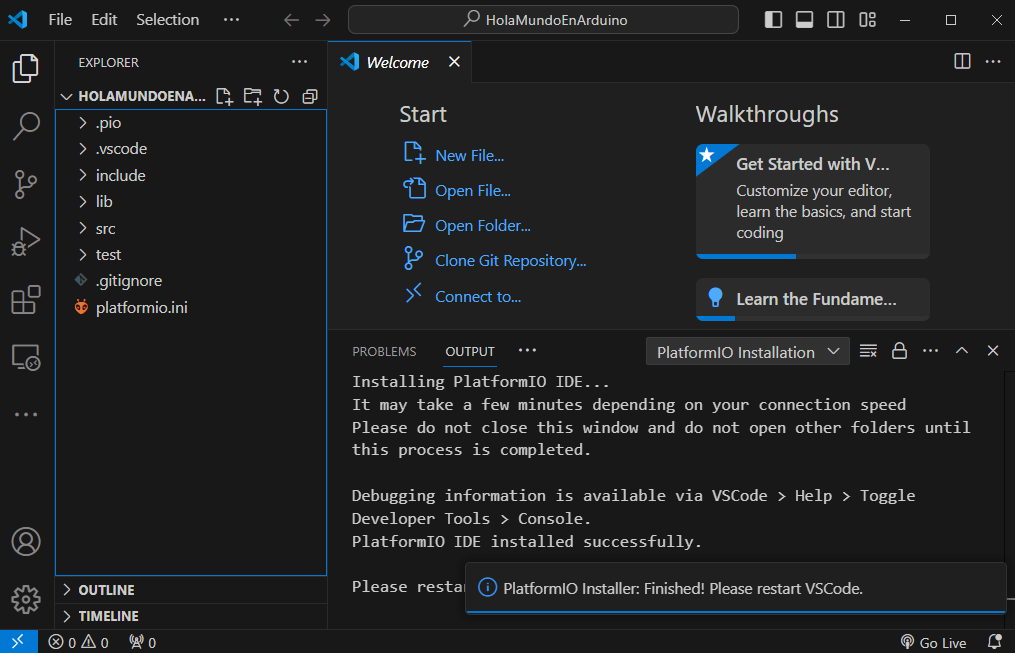Show additional activity bar views ellipsis

tap(26, 414)
